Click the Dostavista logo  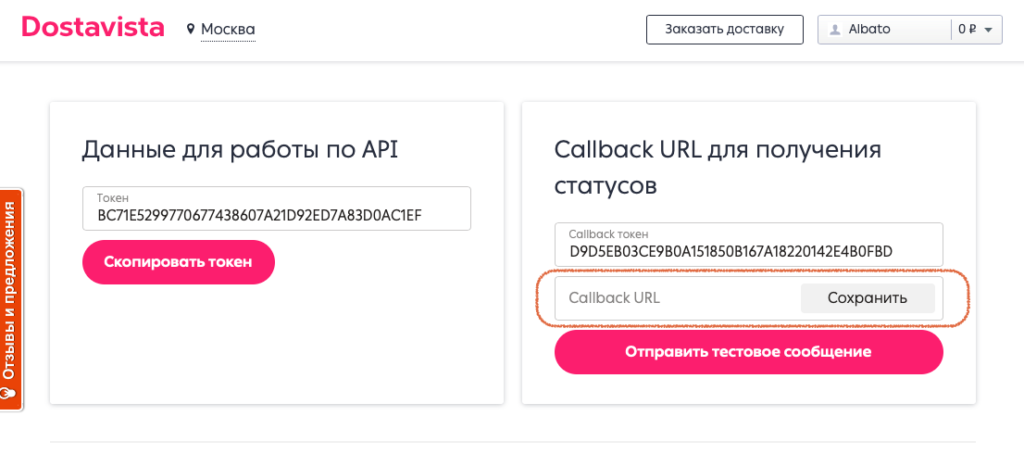[92, 28]
